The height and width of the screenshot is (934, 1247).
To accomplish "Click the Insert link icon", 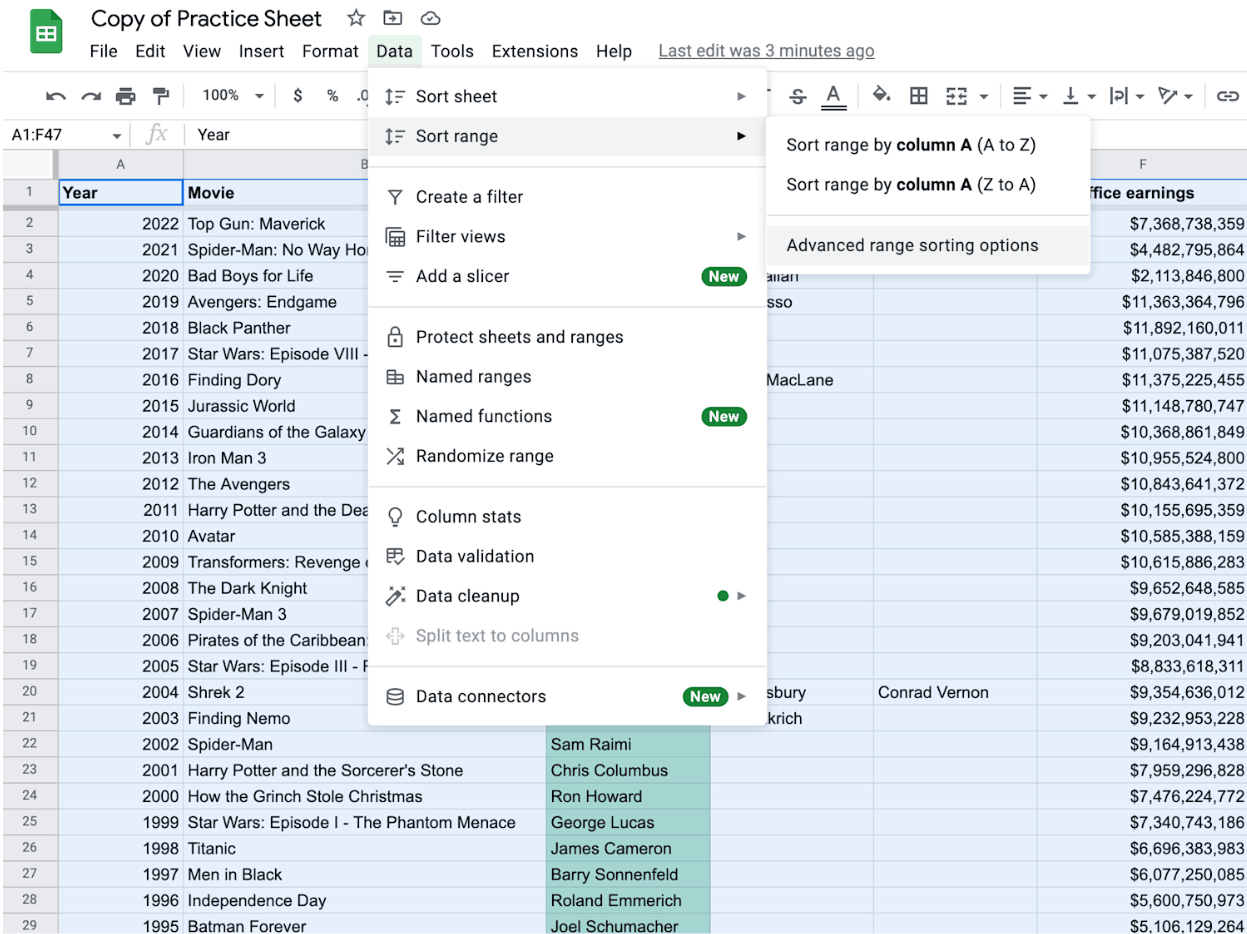I will pos(1228,96).
